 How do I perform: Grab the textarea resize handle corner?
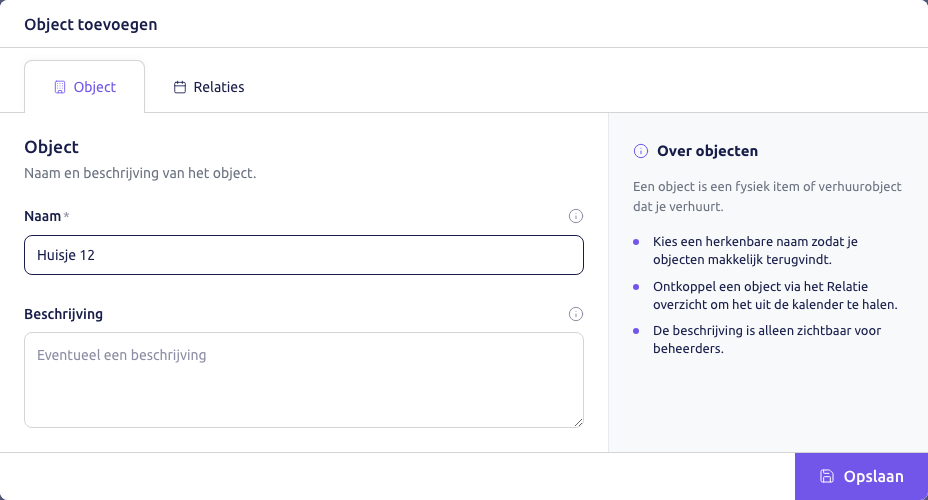point(578,422)
